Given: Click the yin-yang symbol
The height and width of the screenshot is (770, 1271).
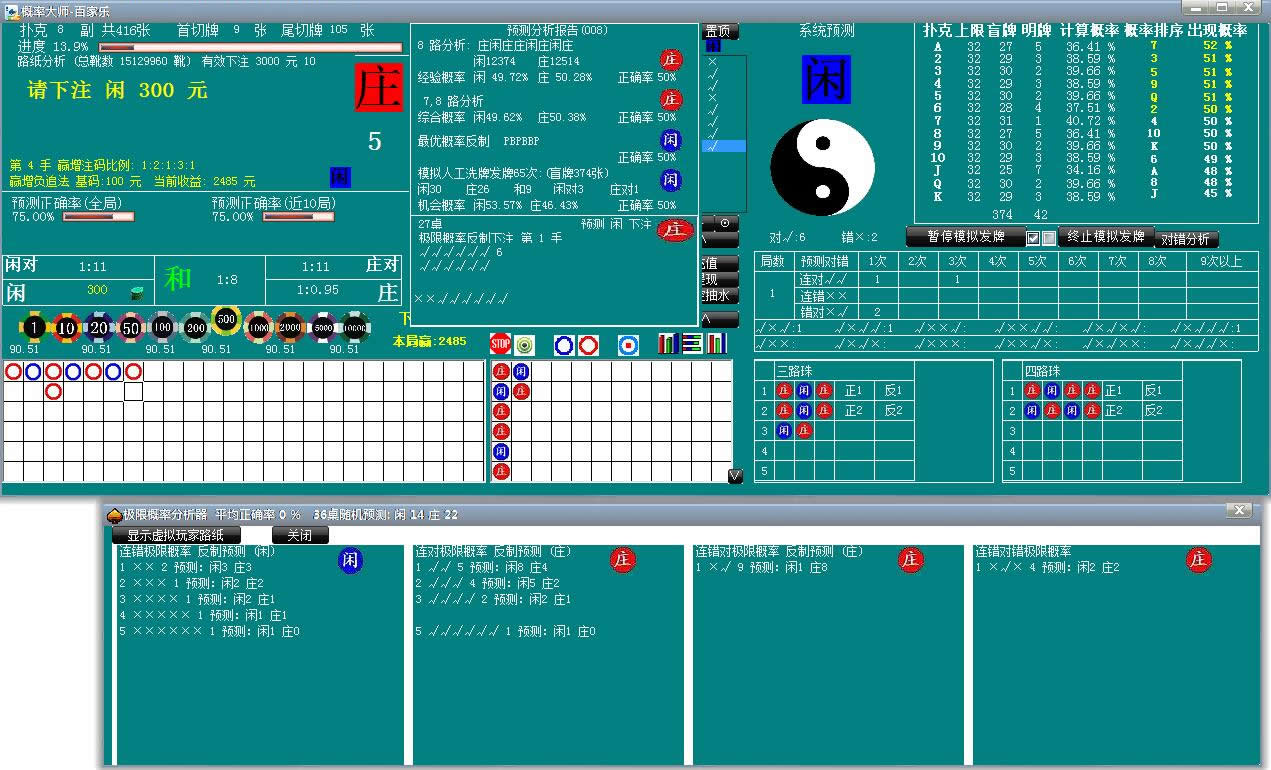Looking at the screenshot, I should pyautogui.click(x=822, y=167).
